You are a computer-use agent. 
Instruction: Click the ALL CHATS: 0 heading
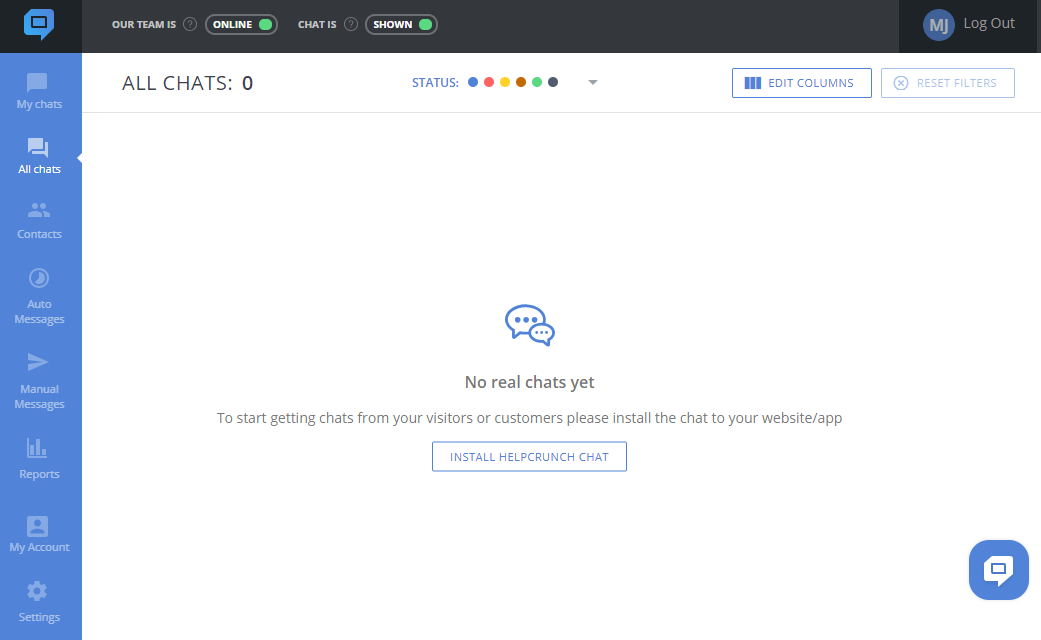[x=188, y=83]
